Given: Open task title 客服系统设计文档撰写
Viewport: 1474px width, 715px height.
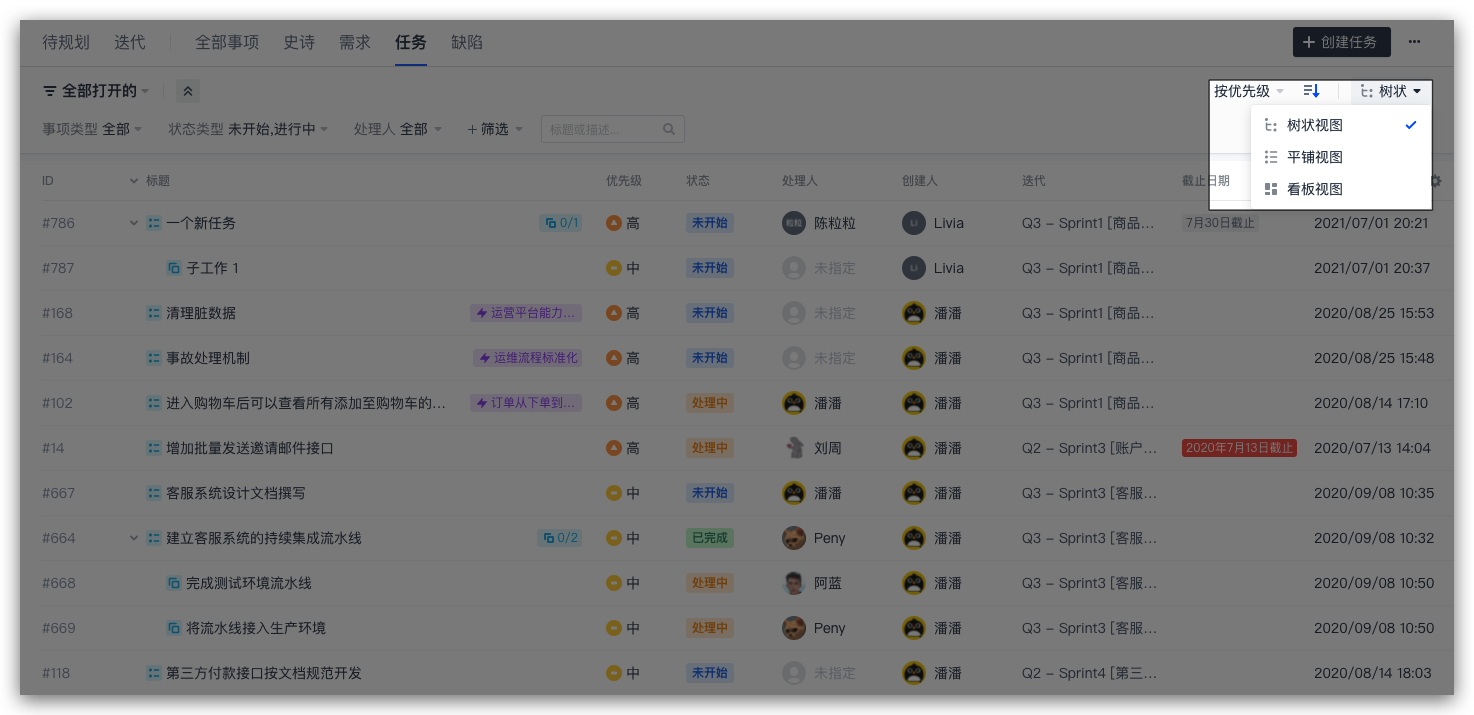Looking at the screenshot, I should (x=236, y=493).
